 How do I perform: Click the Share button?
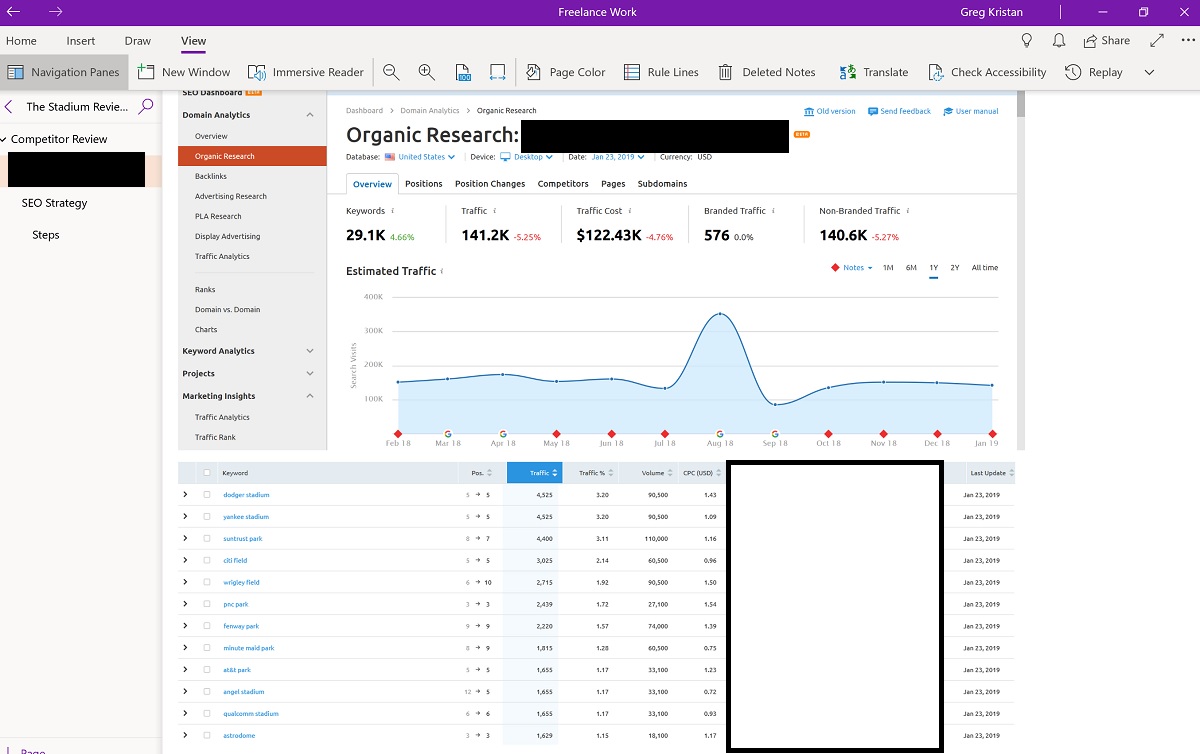pyautogui.click(x=1107, y=41)
